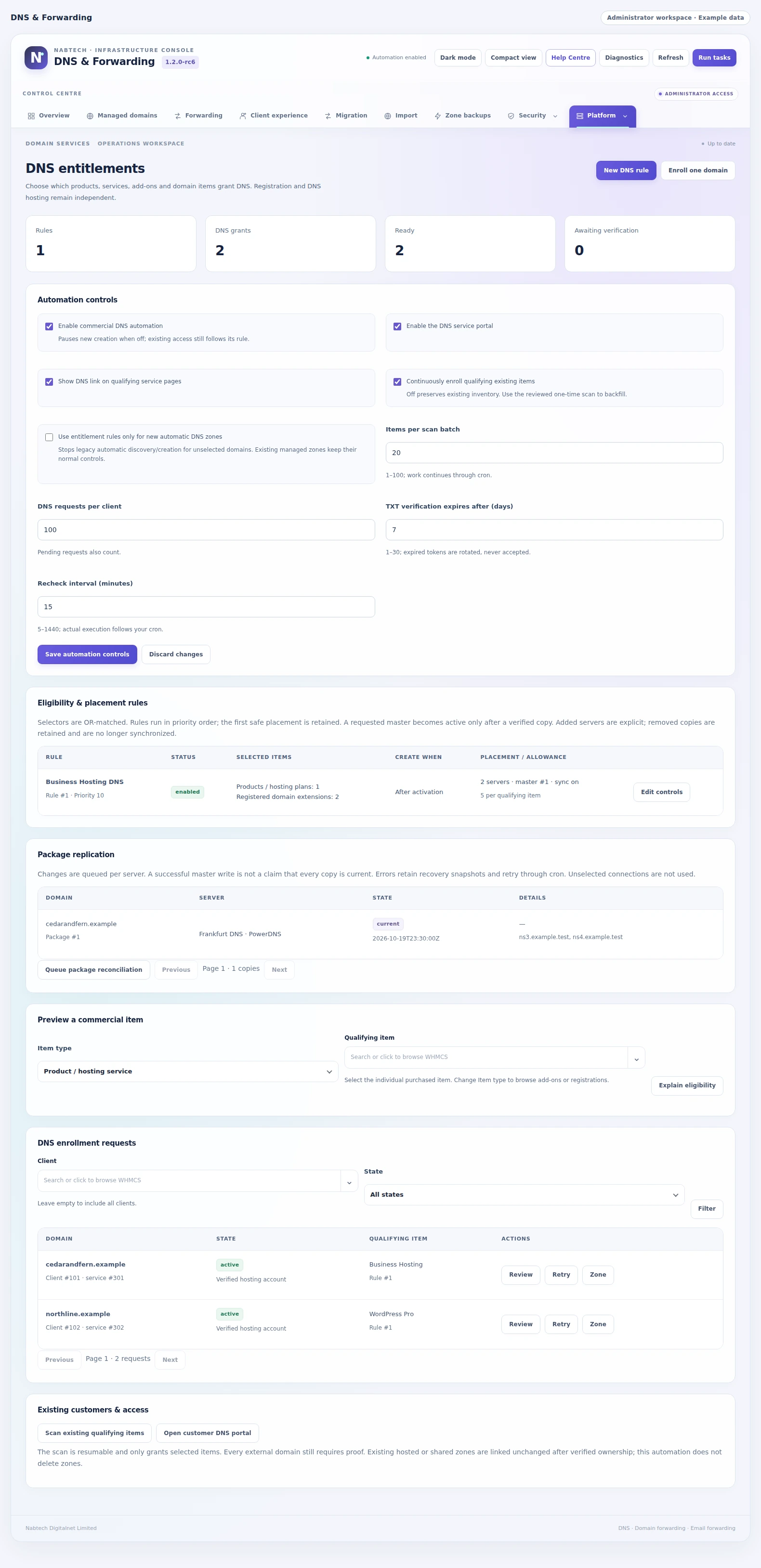Click the Nabtech N logo icon

point(36,58)
